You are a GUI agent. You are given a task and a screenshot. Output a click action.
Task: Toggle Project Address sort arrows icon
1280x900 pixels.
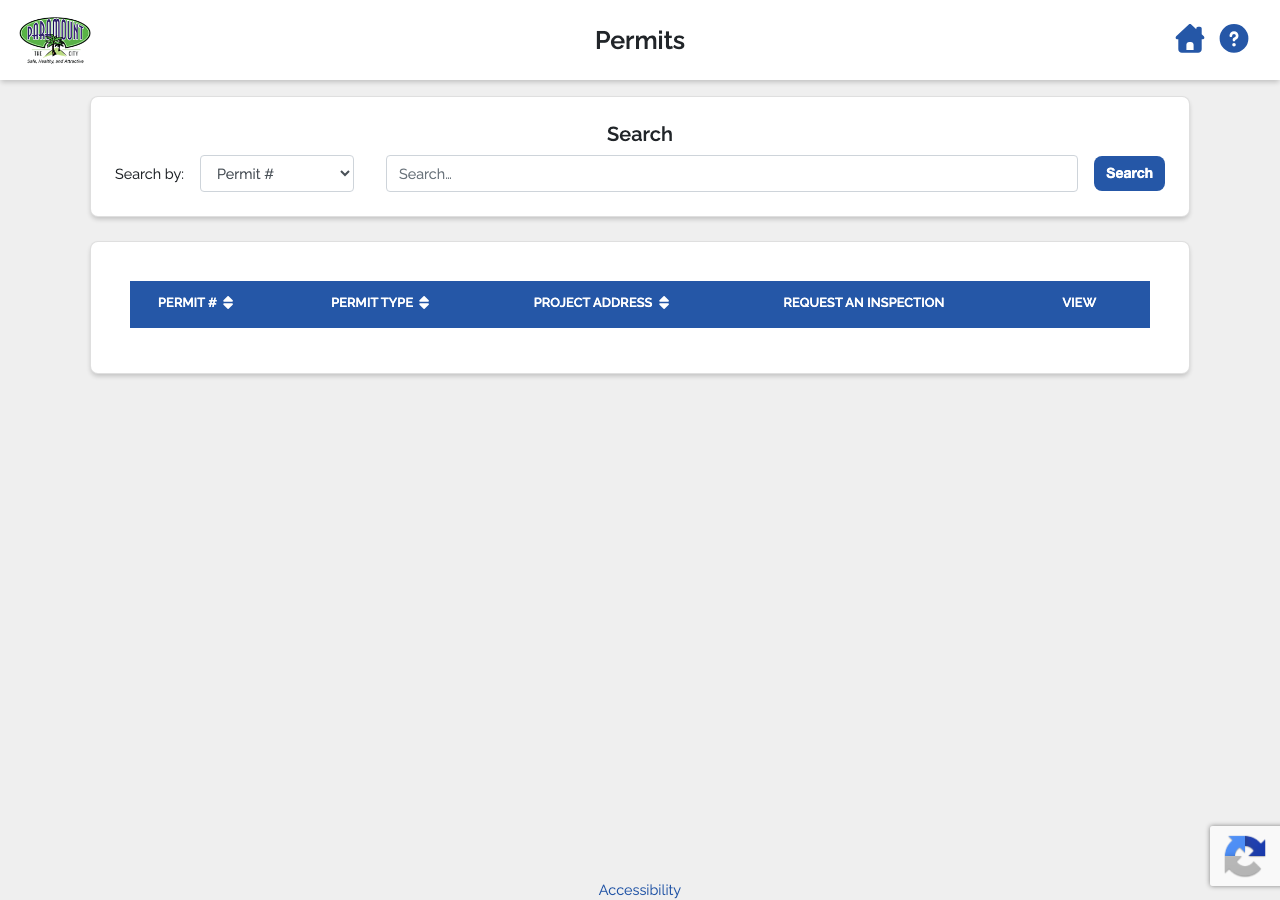click(664, 303)
